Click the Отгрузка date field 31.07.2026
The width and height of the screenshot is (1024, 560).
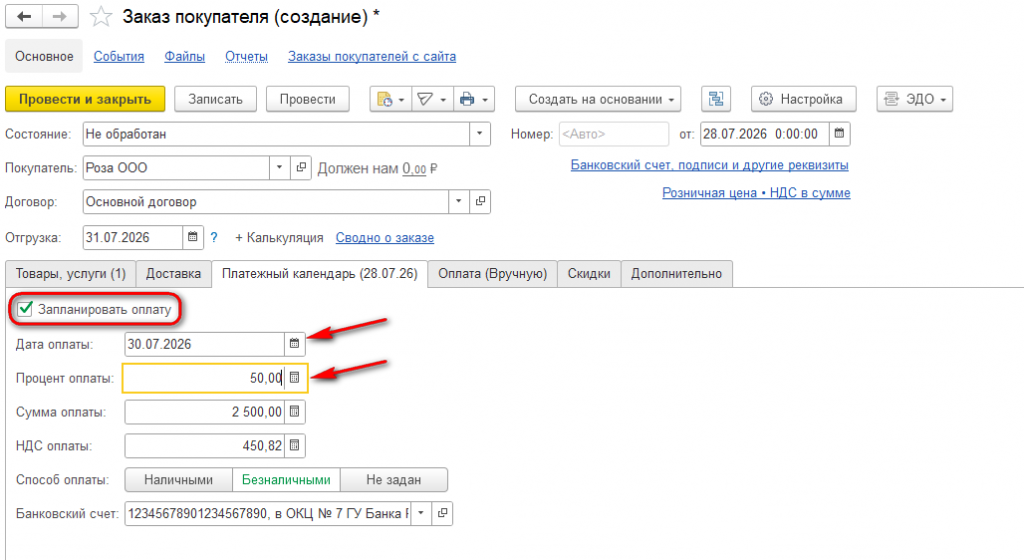pyautogui.click(x=133, y=237)
